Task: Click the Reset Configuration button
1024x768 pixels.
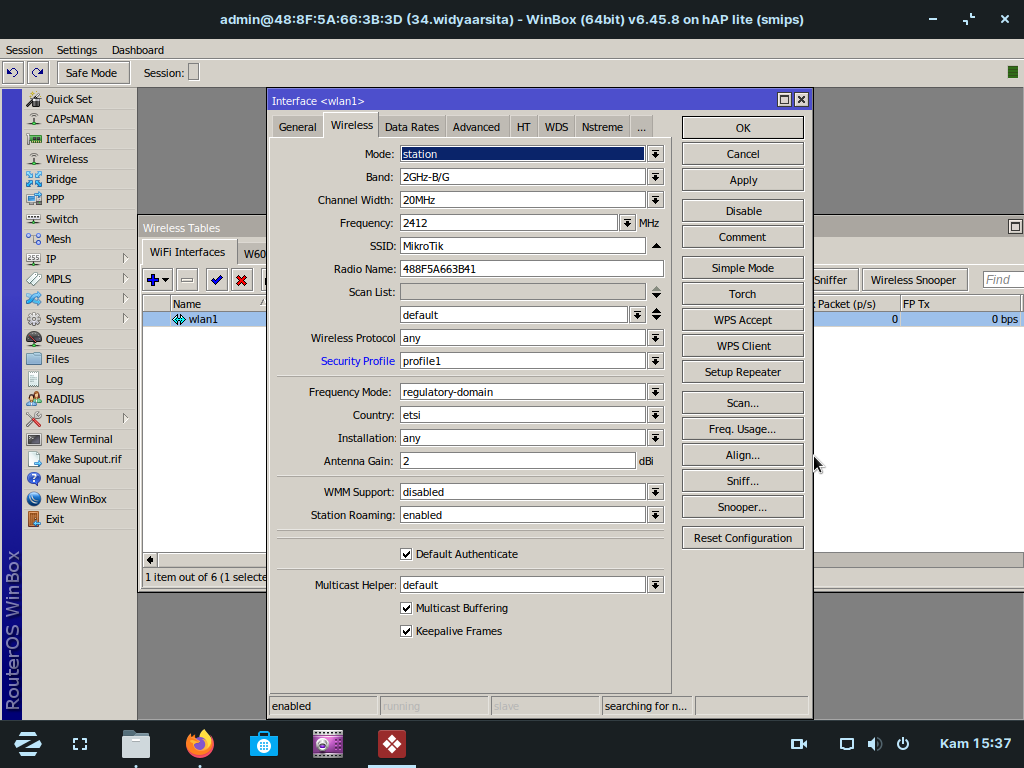Action: point(743,538)
